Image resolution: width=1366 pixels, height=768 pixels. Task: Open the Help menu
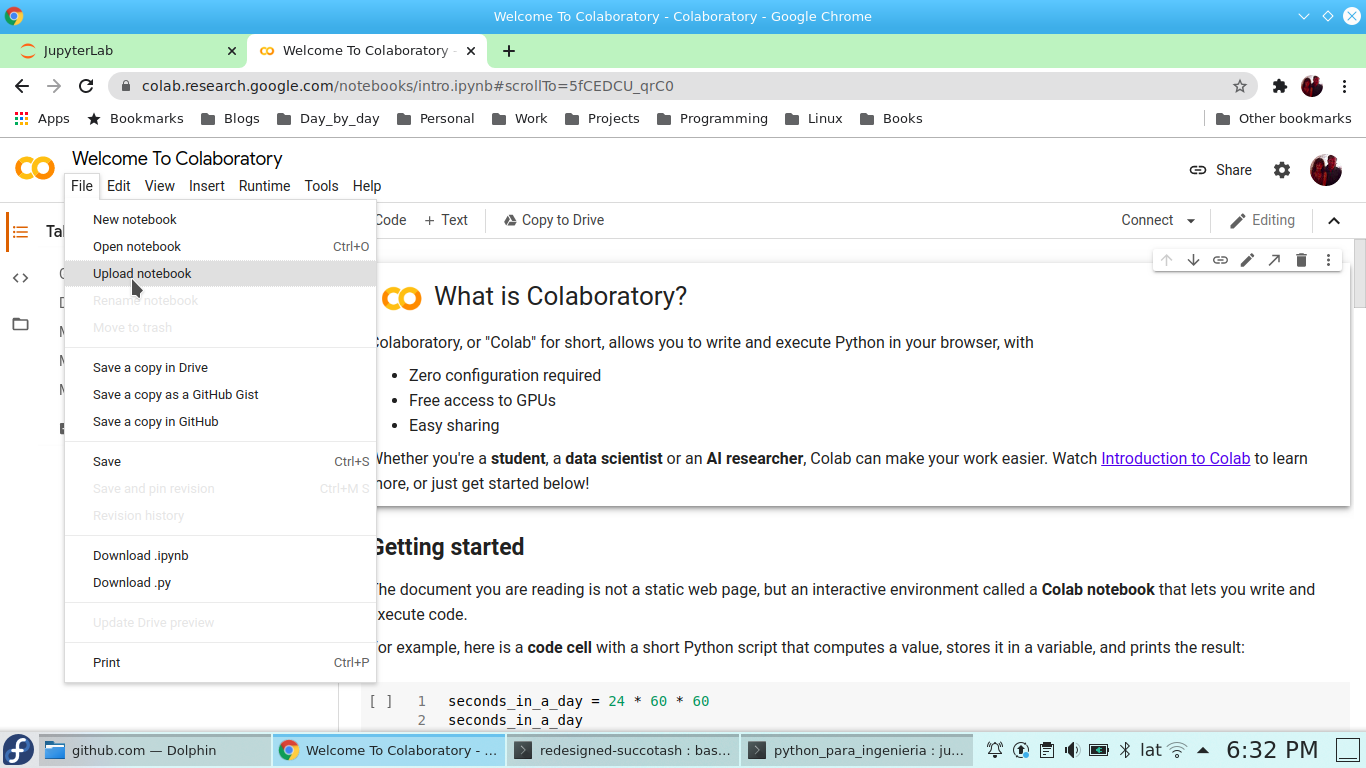367,186
